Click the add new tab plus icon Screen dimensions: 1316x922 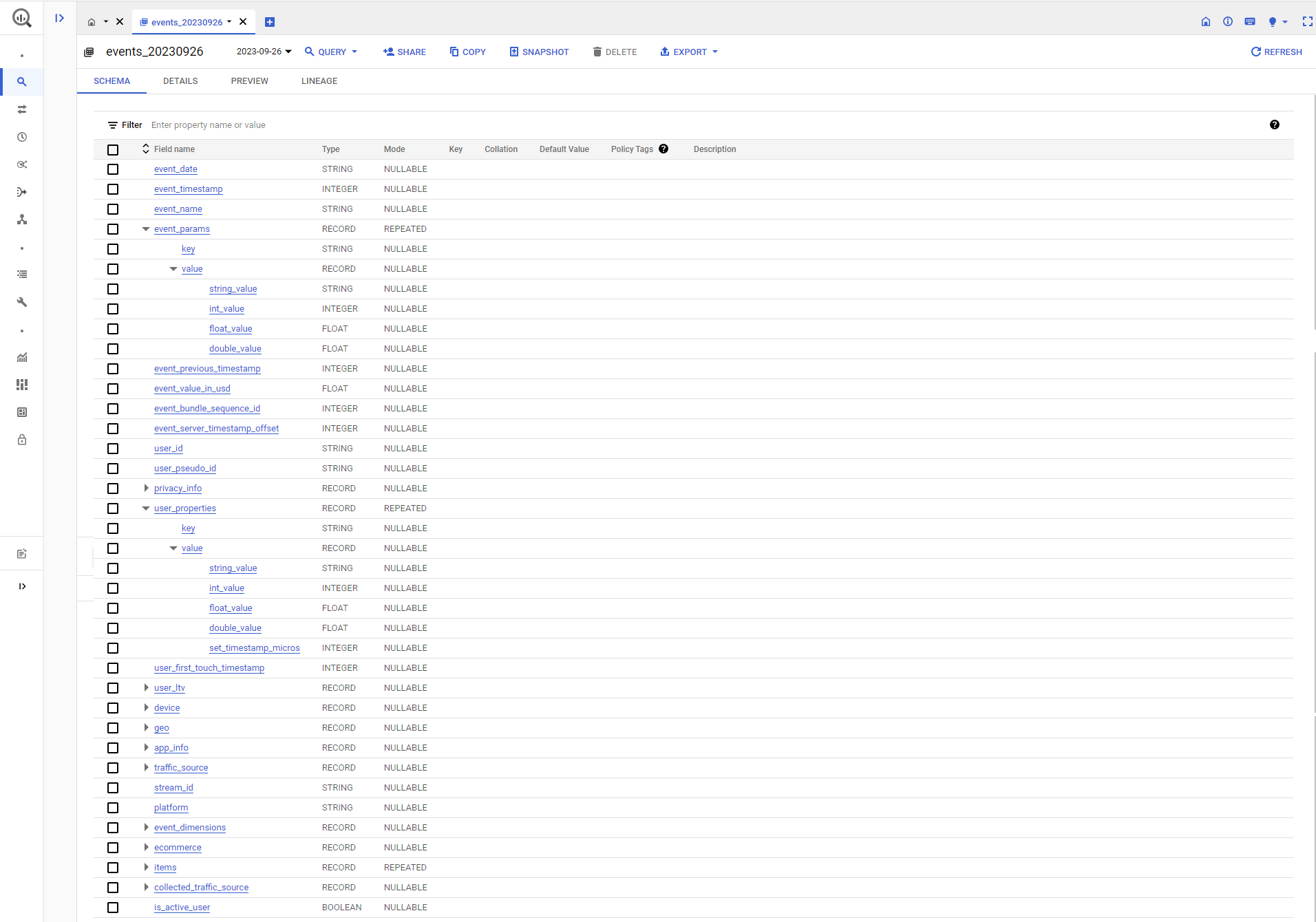coord(270,22)
